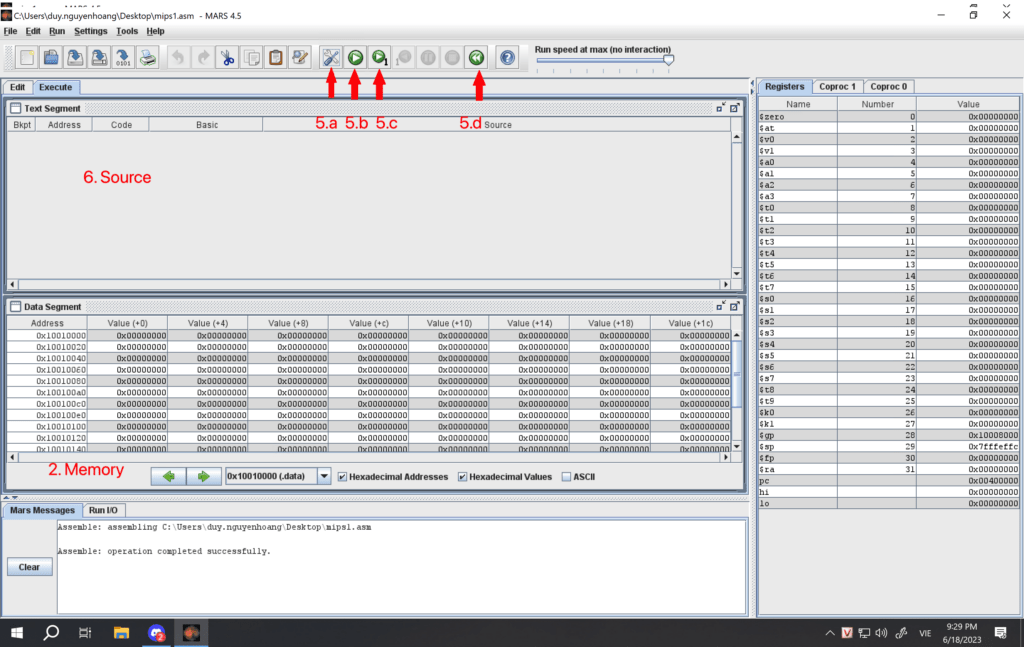Open the Run menu
Viewport: 1024px width, 647px height.
coord(57,31)
